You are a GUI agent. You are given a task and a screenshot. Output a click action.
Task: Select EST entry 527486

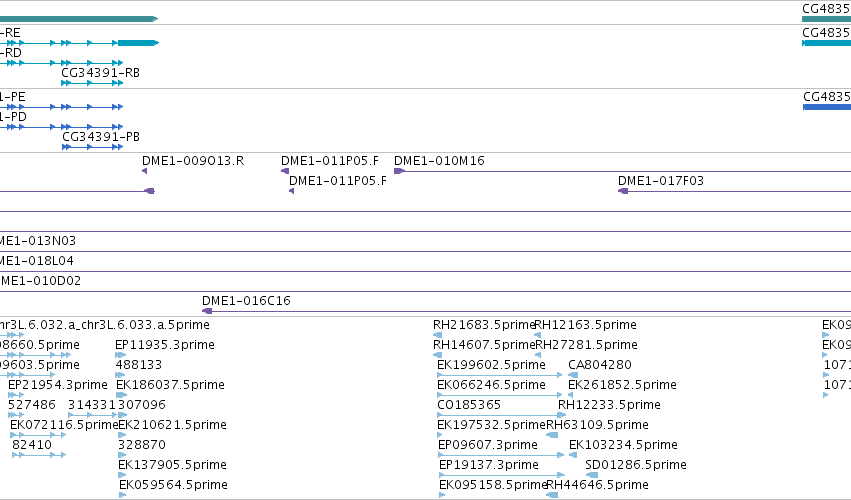[31, 405]
